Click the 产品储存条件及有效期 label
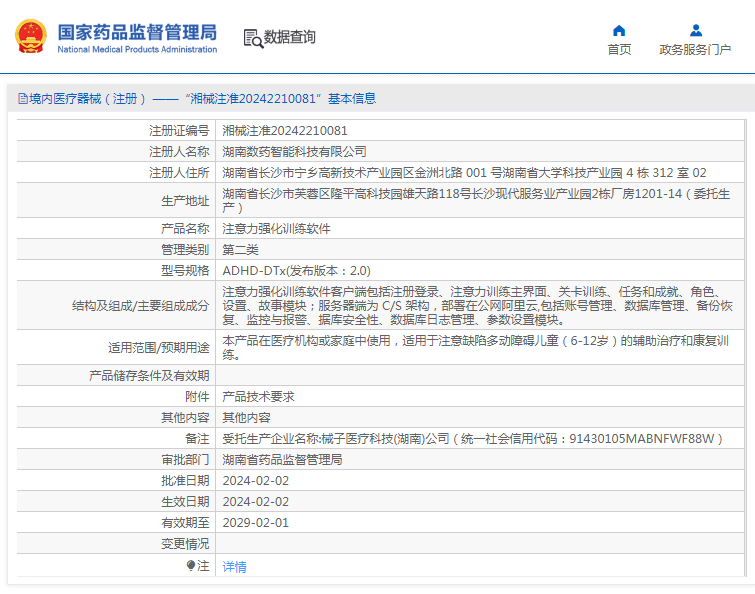Image resolution: width=755 pixels, height=594 pixels. (x=149, y=375)
